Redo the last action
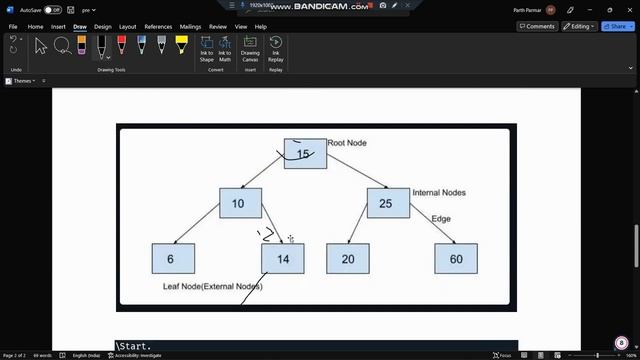 13,50
